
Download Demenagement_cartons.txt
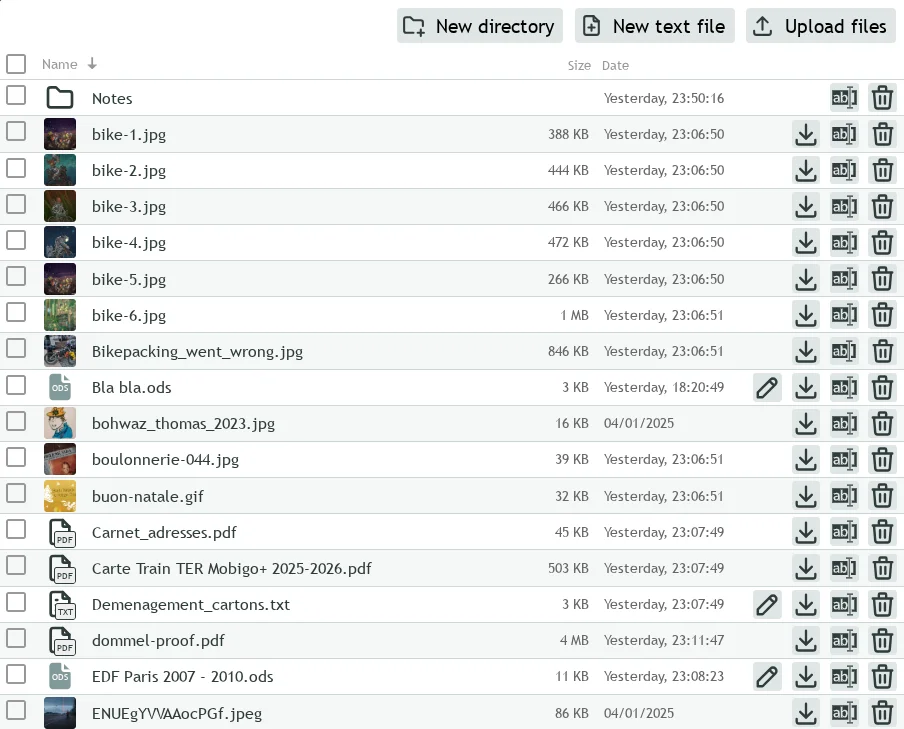click(x=805, y=604)
